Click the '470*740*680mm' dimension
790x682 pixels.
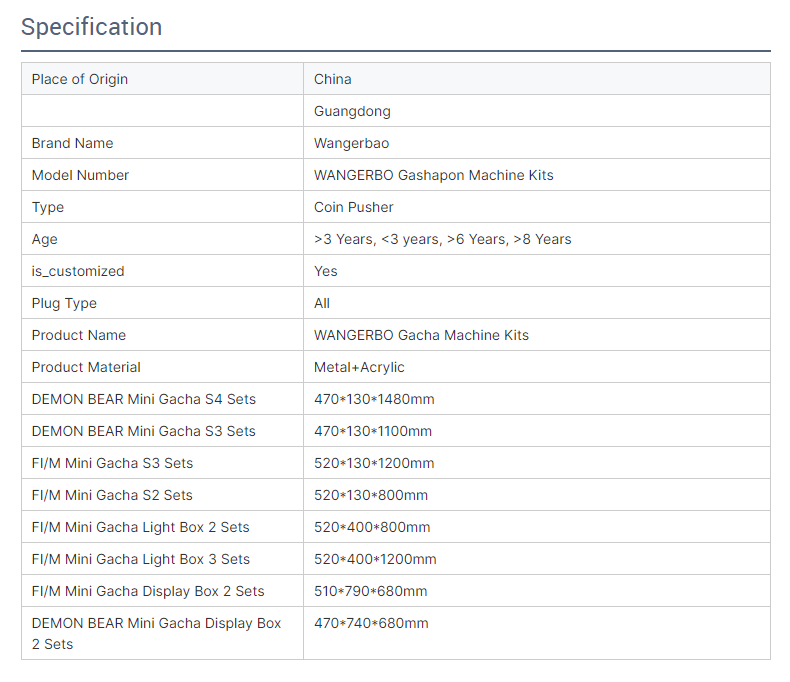pos(371,623)
